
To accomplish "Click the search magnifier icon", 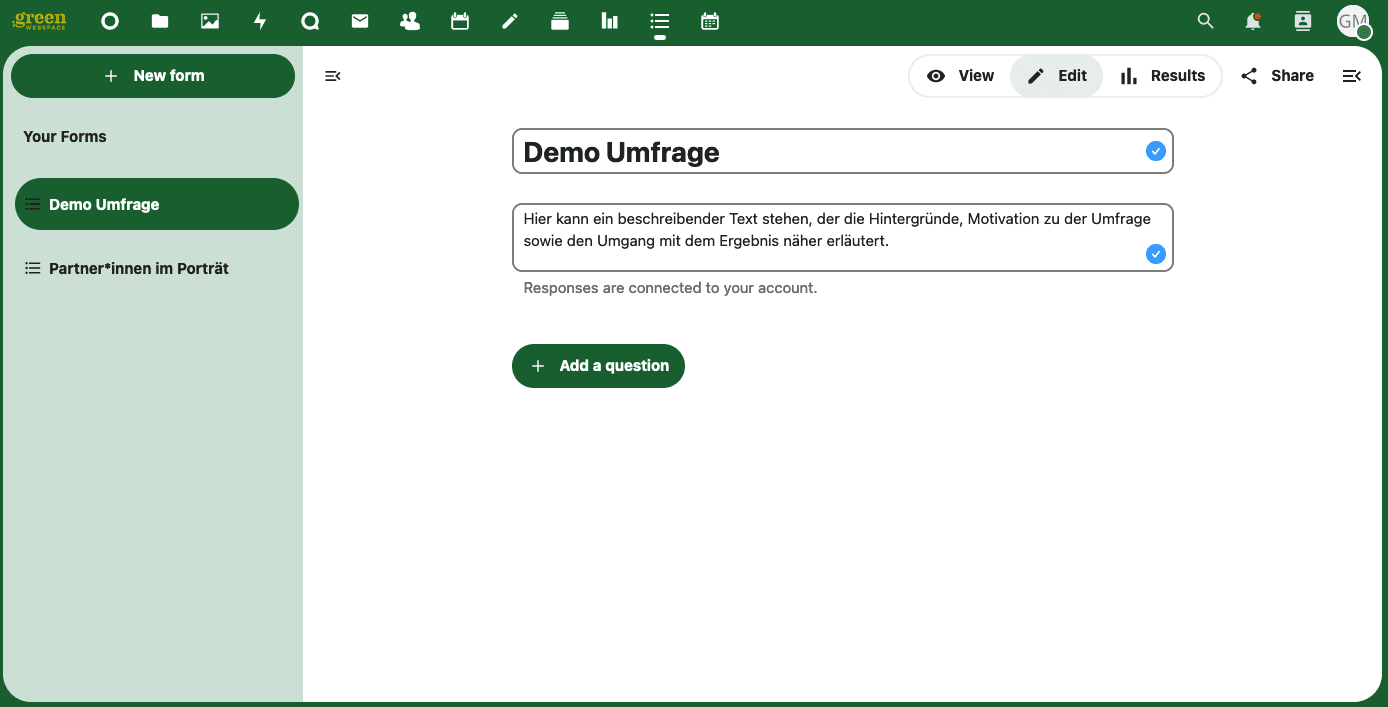I will point(1206,21).
